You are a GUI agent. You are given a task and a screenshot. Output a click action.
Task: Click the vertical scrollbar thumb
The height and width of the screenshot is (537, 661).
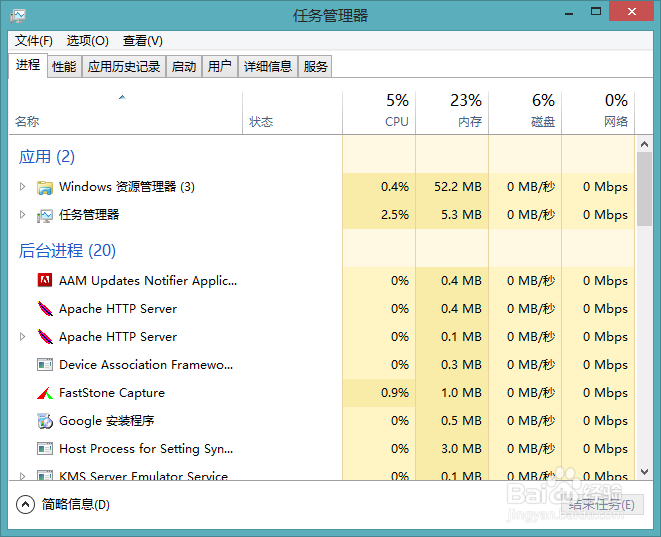pyautogui.click(x=644, y=189)
